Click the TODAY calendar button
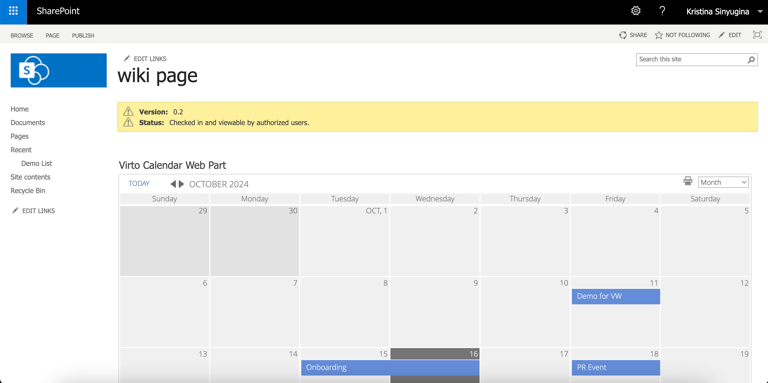 (x=139, y=184)
